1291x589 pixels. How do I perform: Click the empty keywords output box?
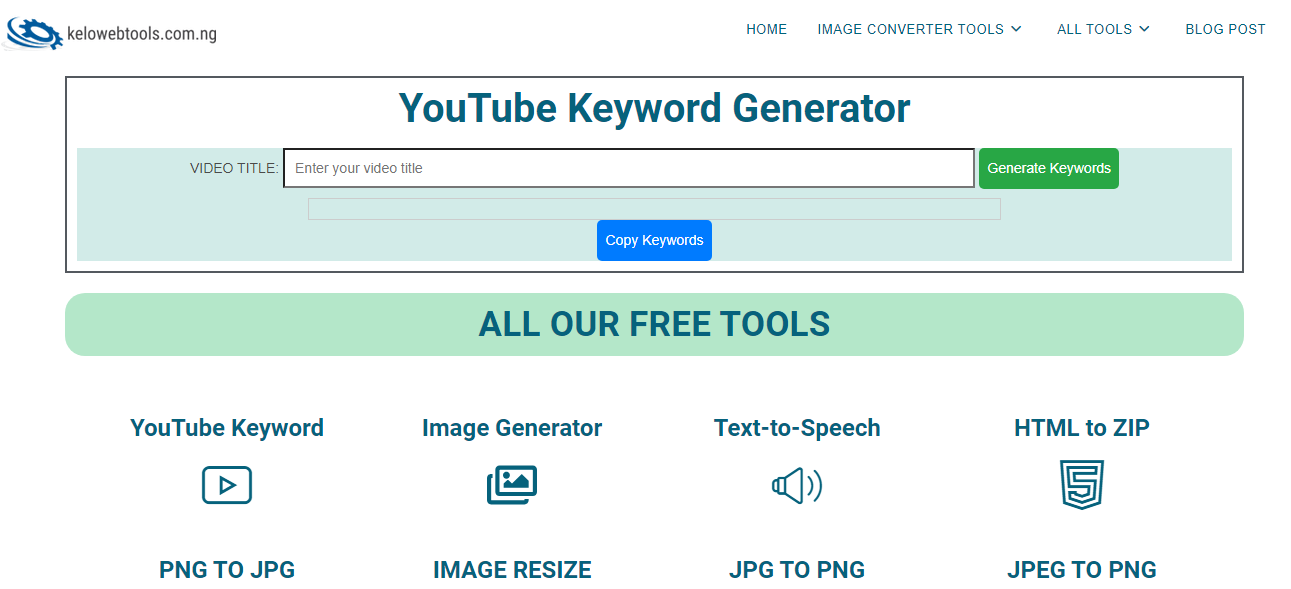[654, 209]
